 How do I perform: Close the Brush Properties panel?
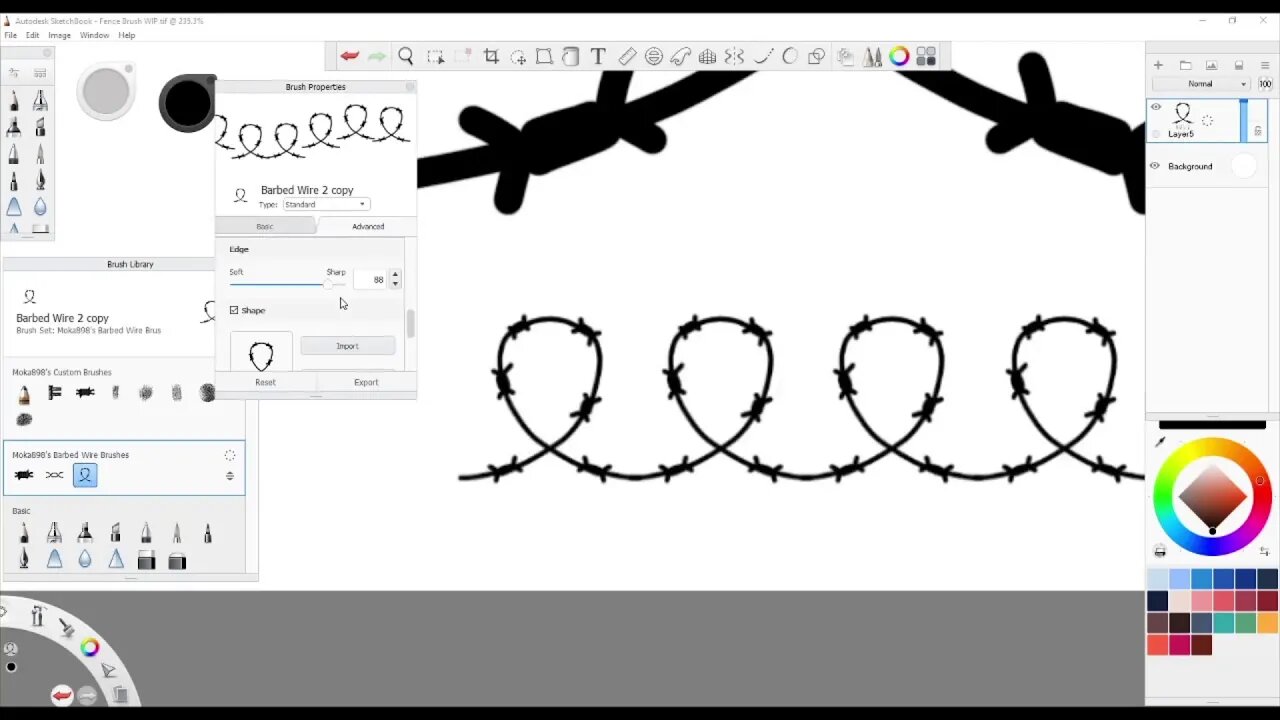[409, 87]
